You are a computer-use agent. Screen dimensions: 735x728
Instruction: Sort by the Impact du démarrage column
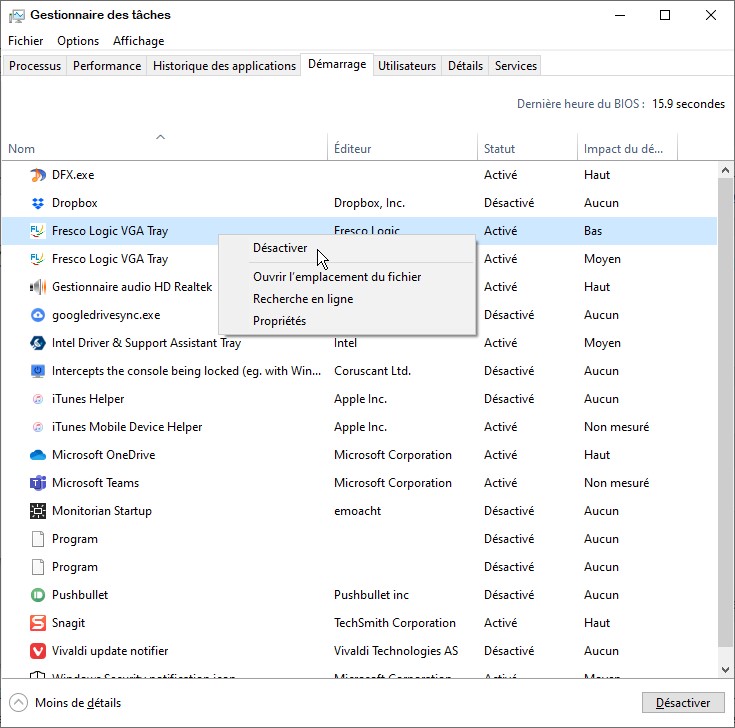(623, 149)
